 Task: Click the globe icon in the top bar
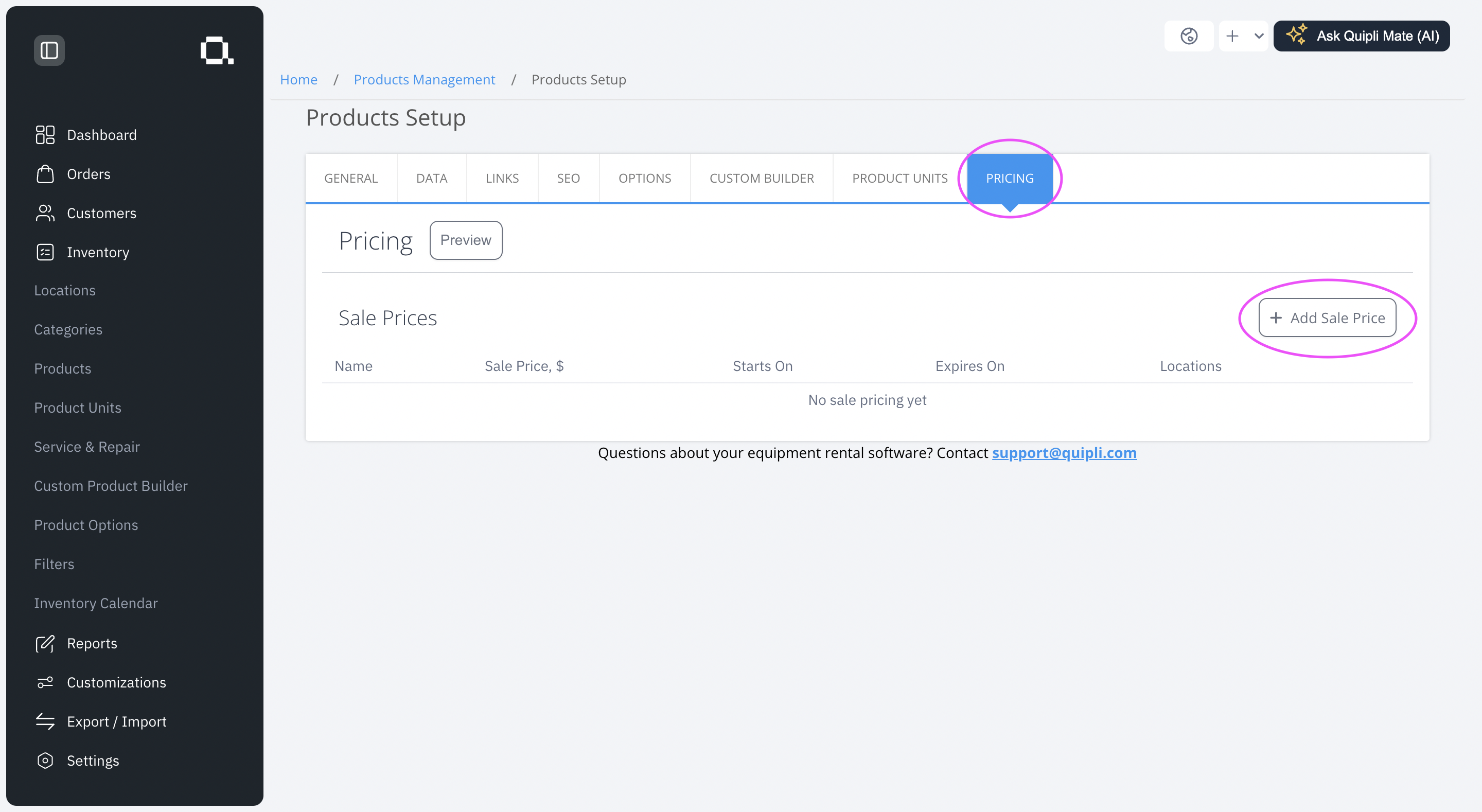(1189, 36)
